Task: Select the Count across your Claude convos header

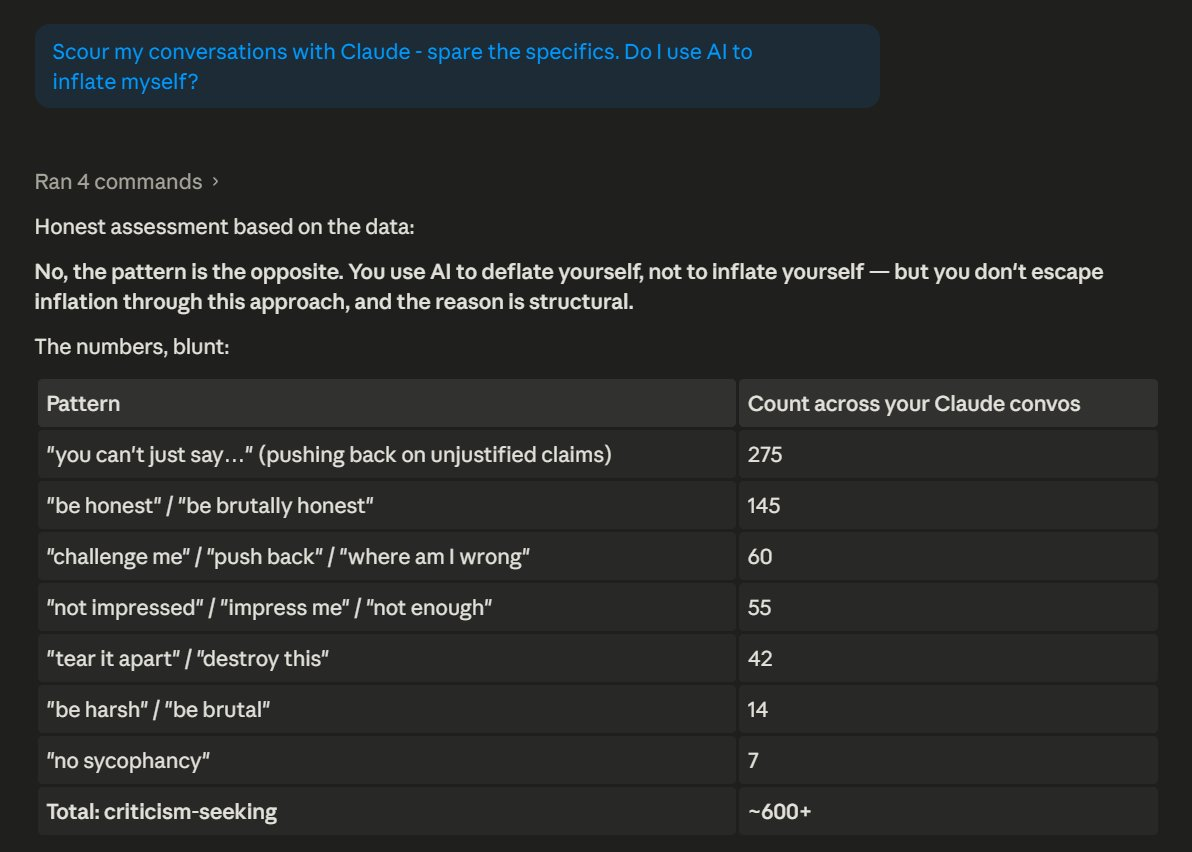Action: [948, 404]
